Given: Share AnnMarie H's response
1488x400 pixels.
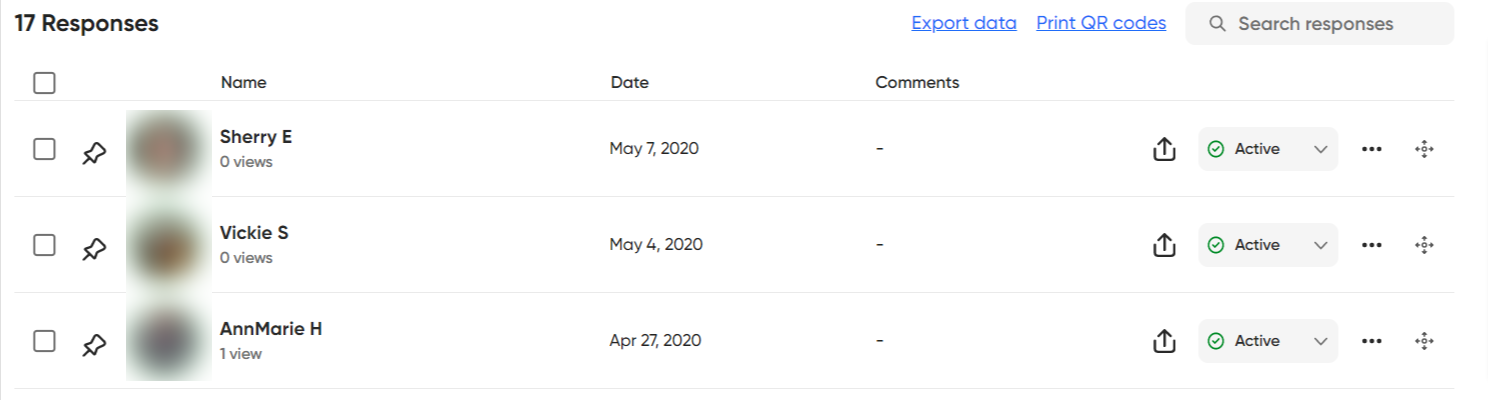Looking at the screenshot, I should (x=1163, y=341).
